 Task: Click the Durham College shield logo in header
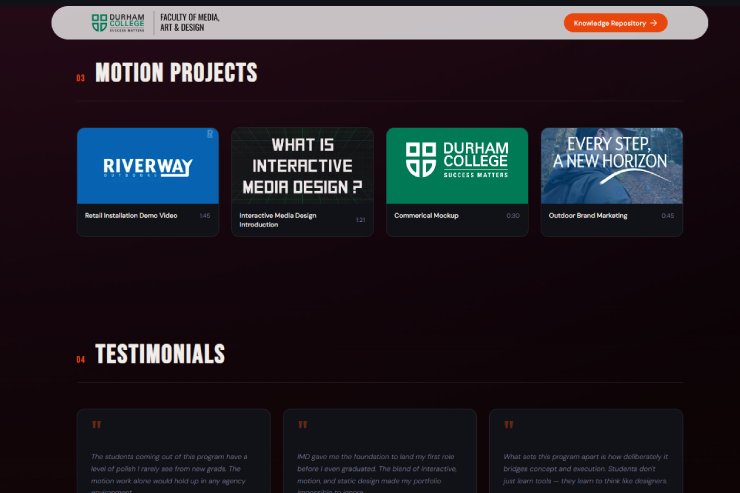point(99,22)
